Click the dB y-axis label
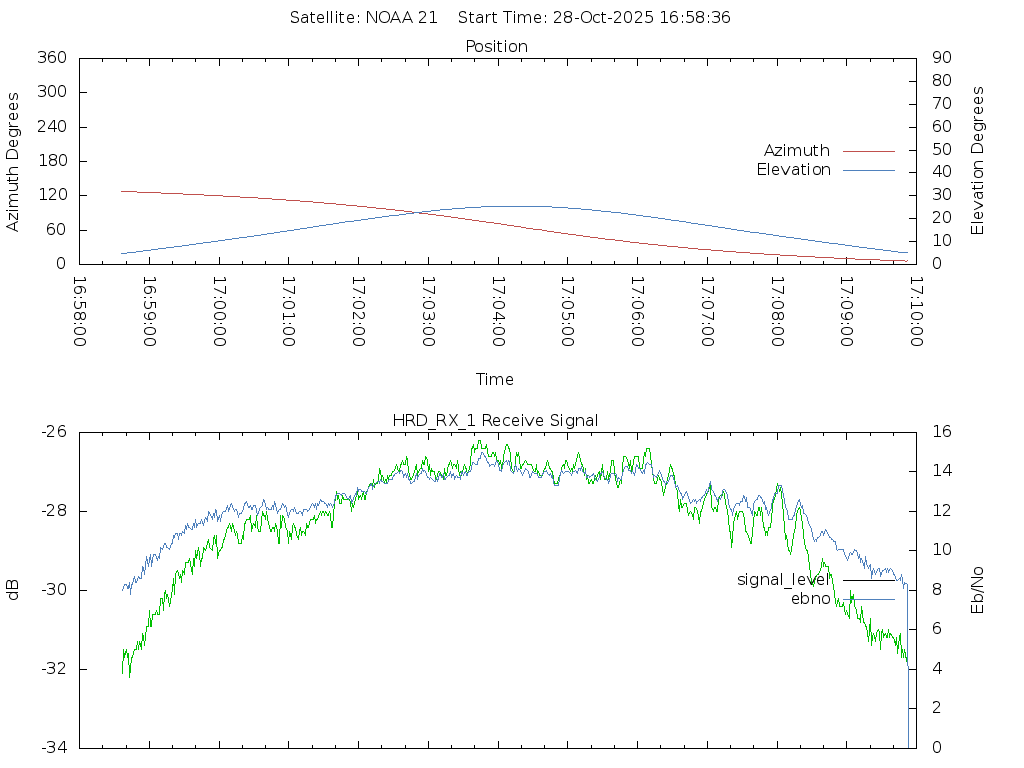The height and width of the screenshot is (768, 1024). pyautogui.click(x=13, y=589)
